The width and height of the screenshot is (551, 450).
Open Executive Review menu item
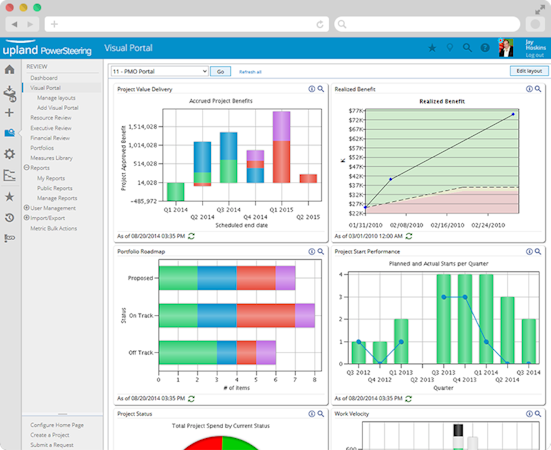pos(51,128)
